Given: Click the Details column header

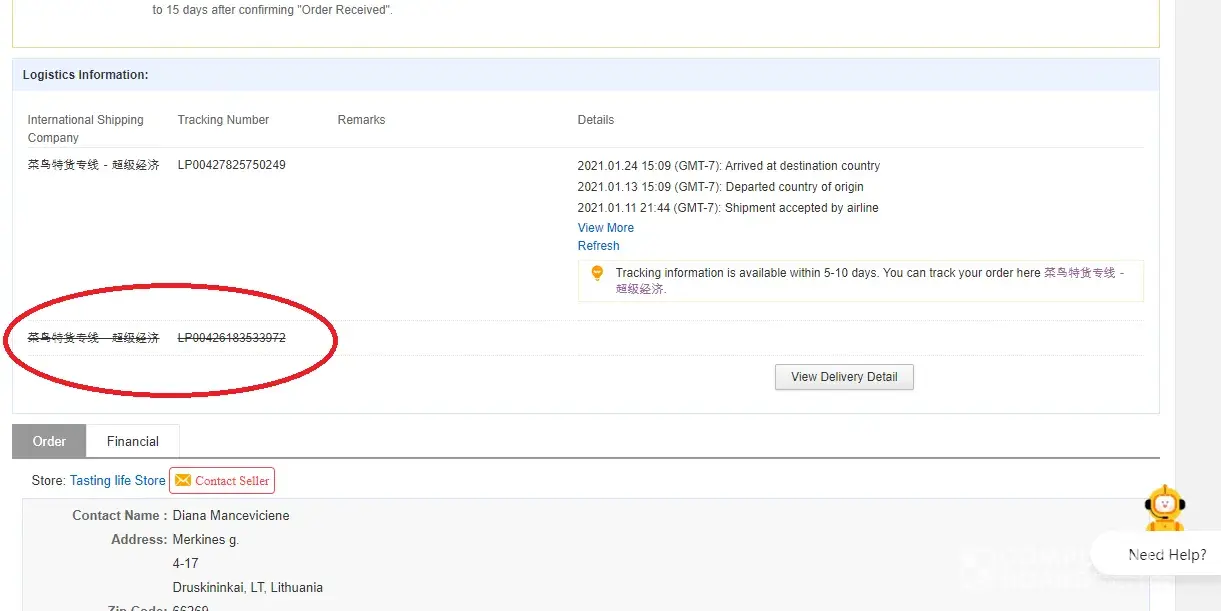Looking at the screenshot, I should tap(595, 120).
